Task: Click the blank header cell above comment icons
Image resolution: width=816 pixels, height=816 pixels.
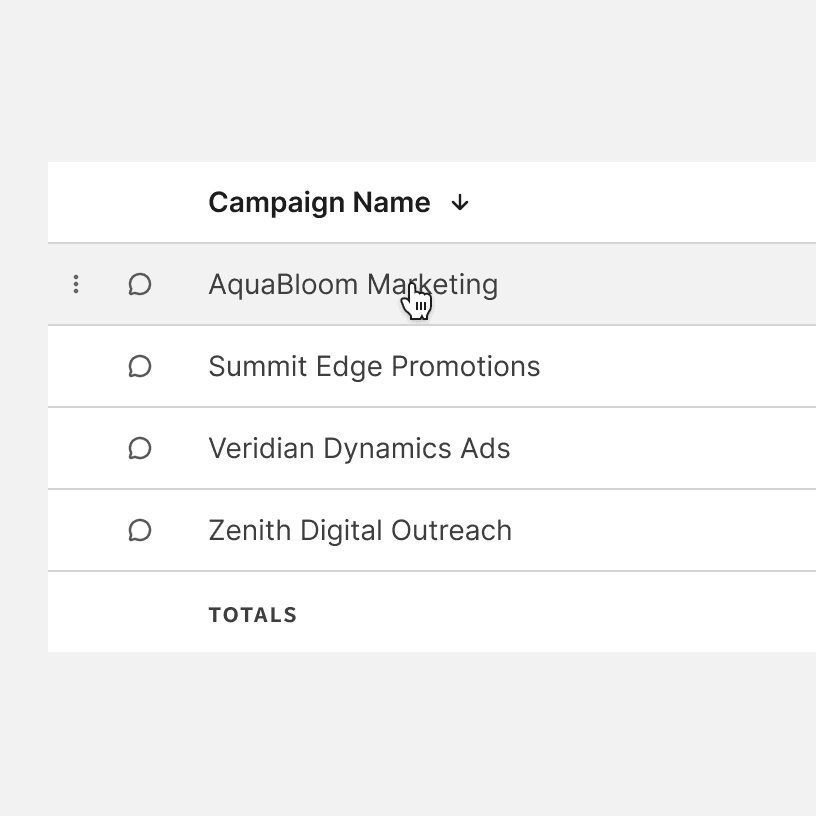Action: click(x=140, y=203)
